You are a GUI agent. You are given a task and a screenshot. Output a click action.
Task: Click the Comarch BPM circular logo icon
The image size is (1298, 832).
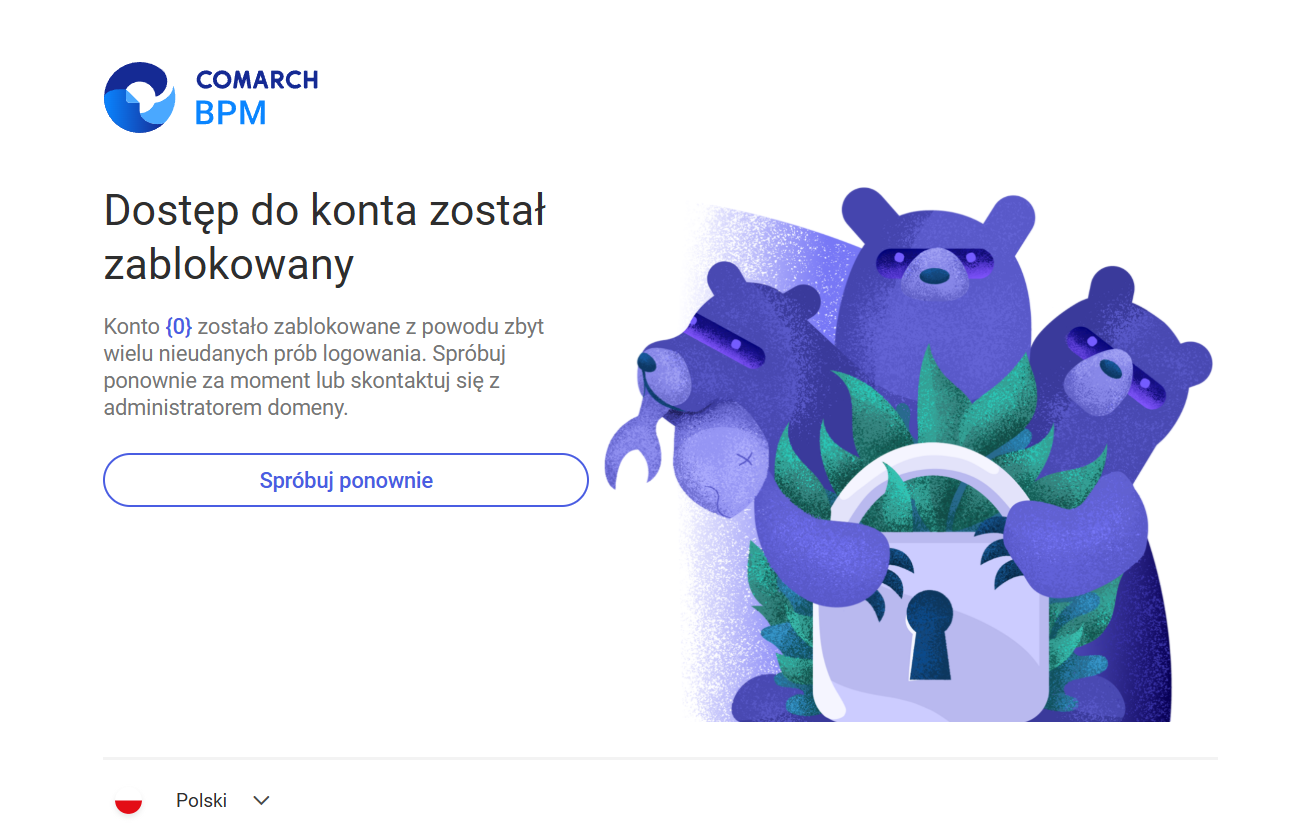click(139, 97)
